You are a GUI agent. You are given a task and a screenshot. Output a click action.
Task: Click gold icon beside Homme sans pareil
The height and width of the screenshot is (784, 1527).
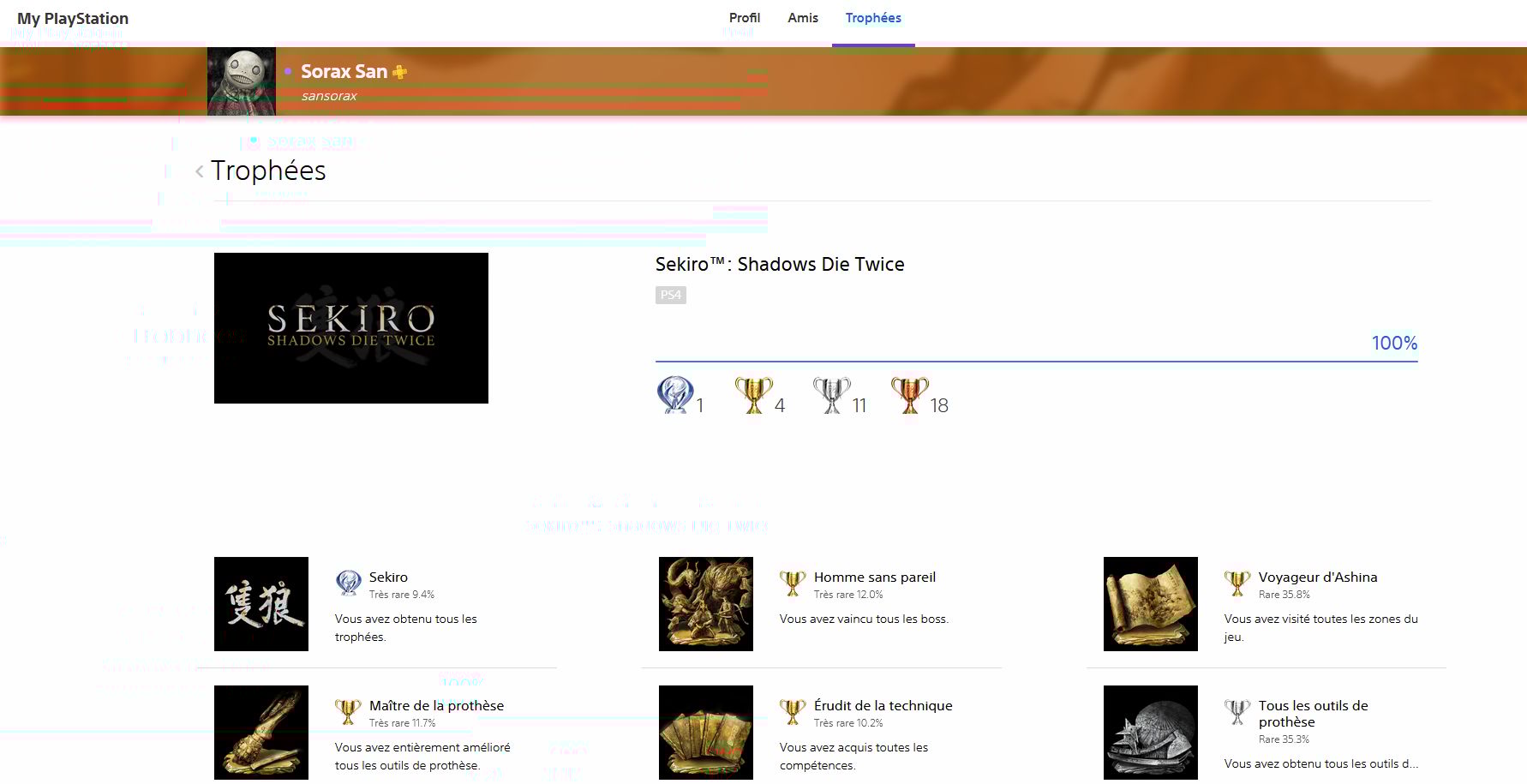(x=793, y=583)
